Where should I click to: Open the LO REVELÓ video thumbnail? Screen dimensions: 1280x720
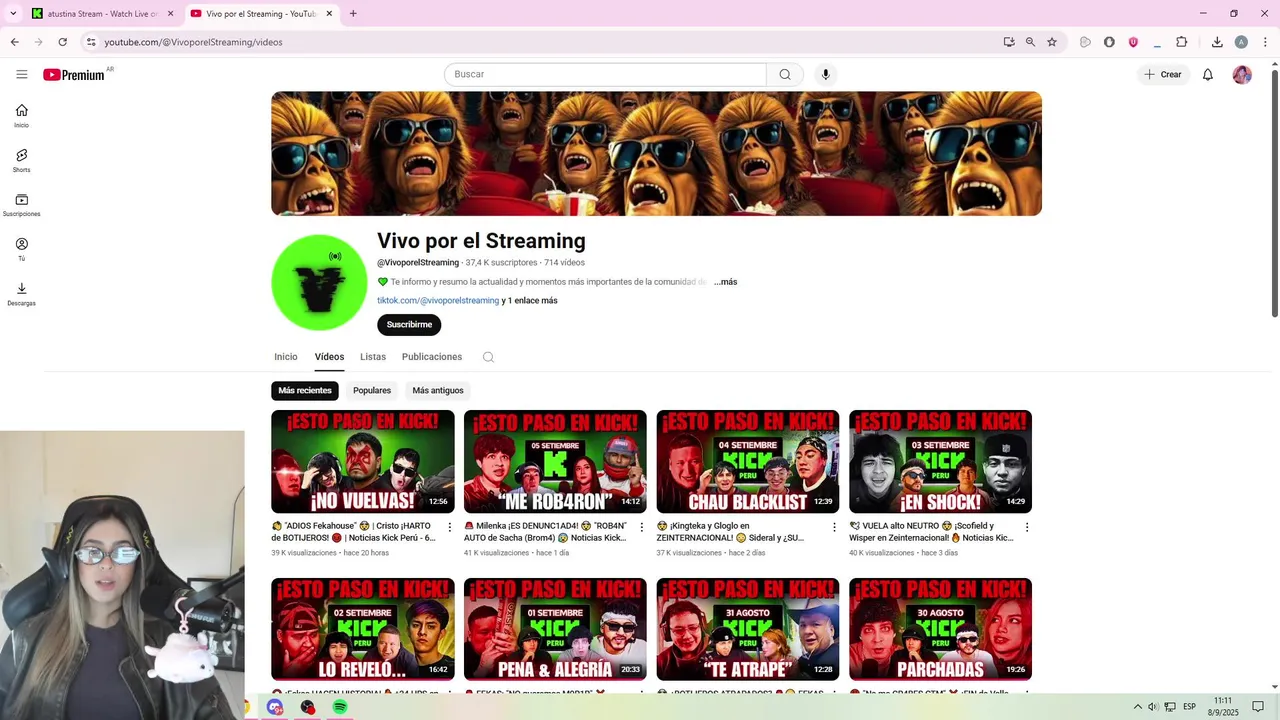pyautogui.click(x=363, y=629)
